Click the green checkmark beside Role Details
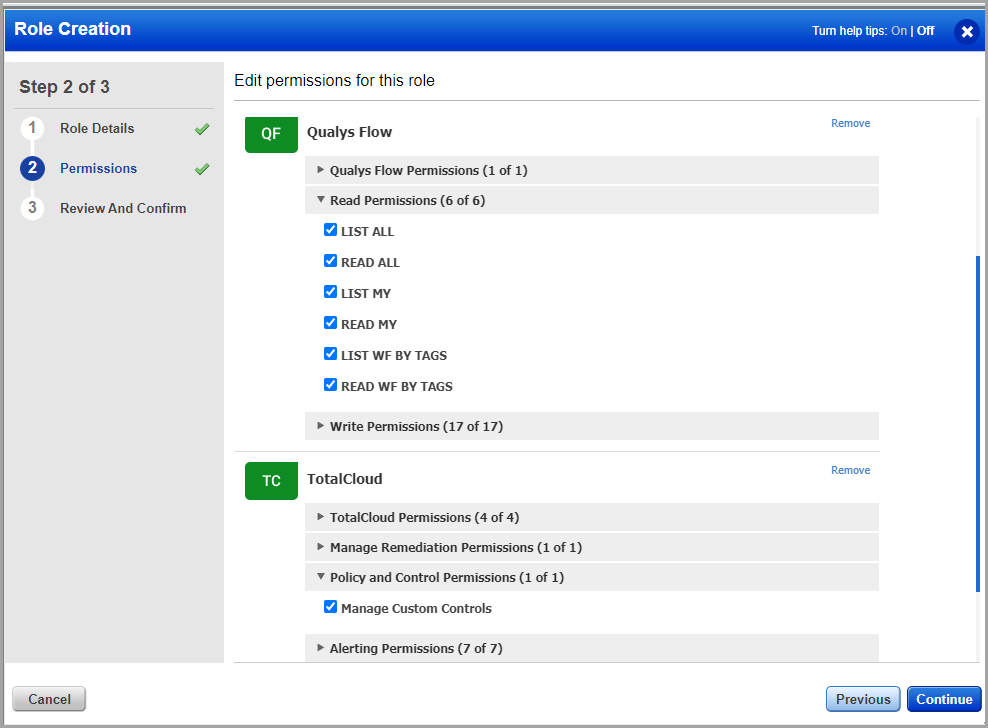The image size is (988, 728). point(202,129)
